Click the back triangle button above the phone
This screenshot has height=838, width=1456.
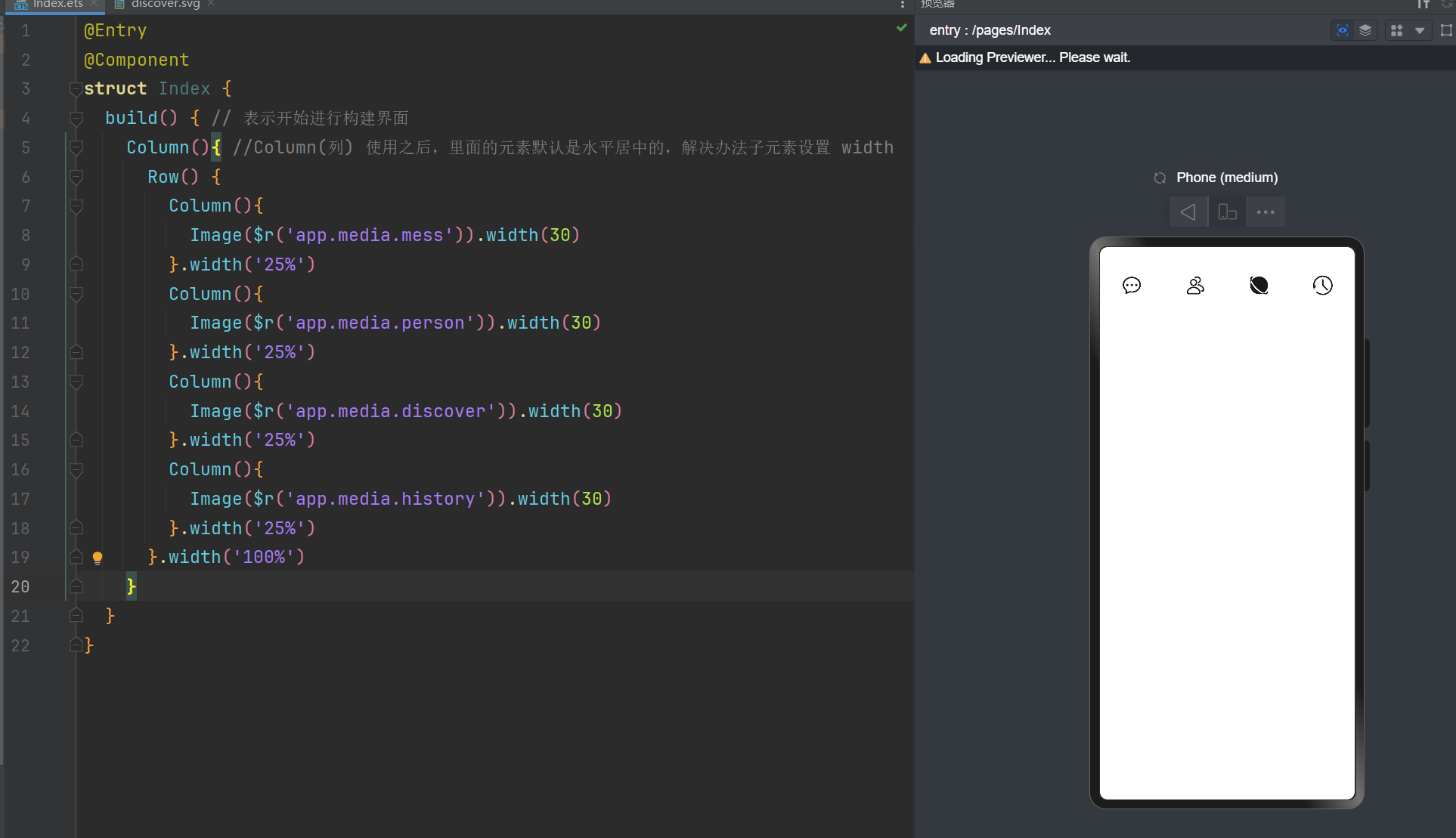[1188, 212]
